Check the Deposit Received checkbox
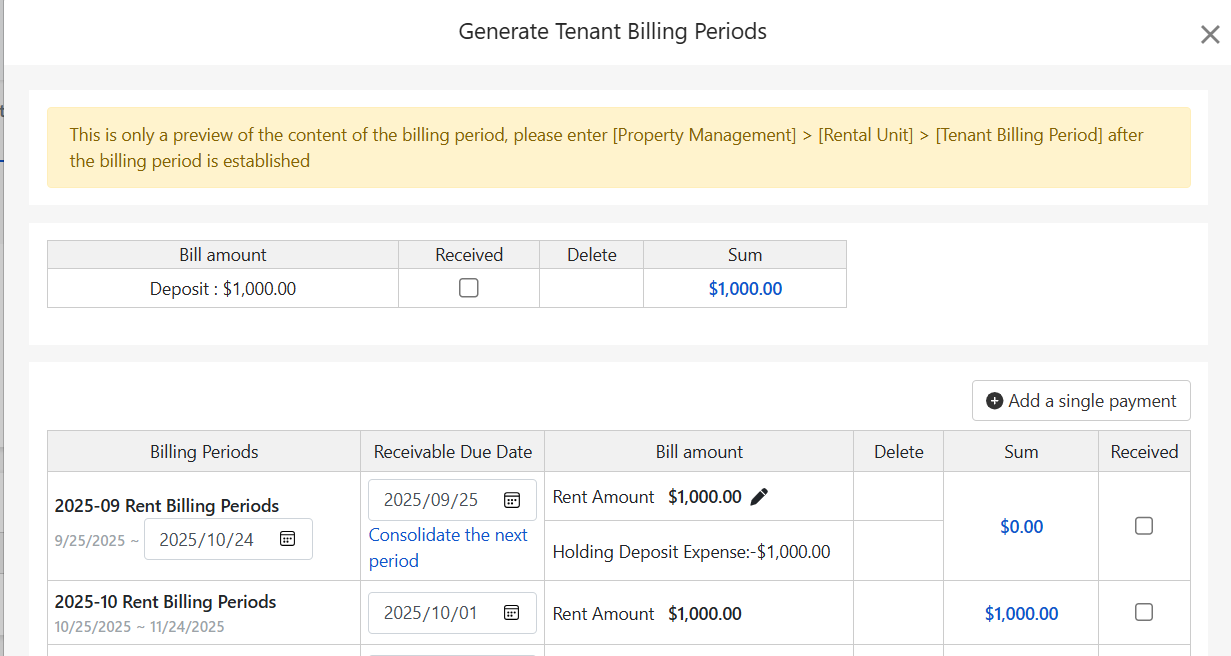Image resolution: width=1231 pixels, height=656 pixels. [468, 288]
